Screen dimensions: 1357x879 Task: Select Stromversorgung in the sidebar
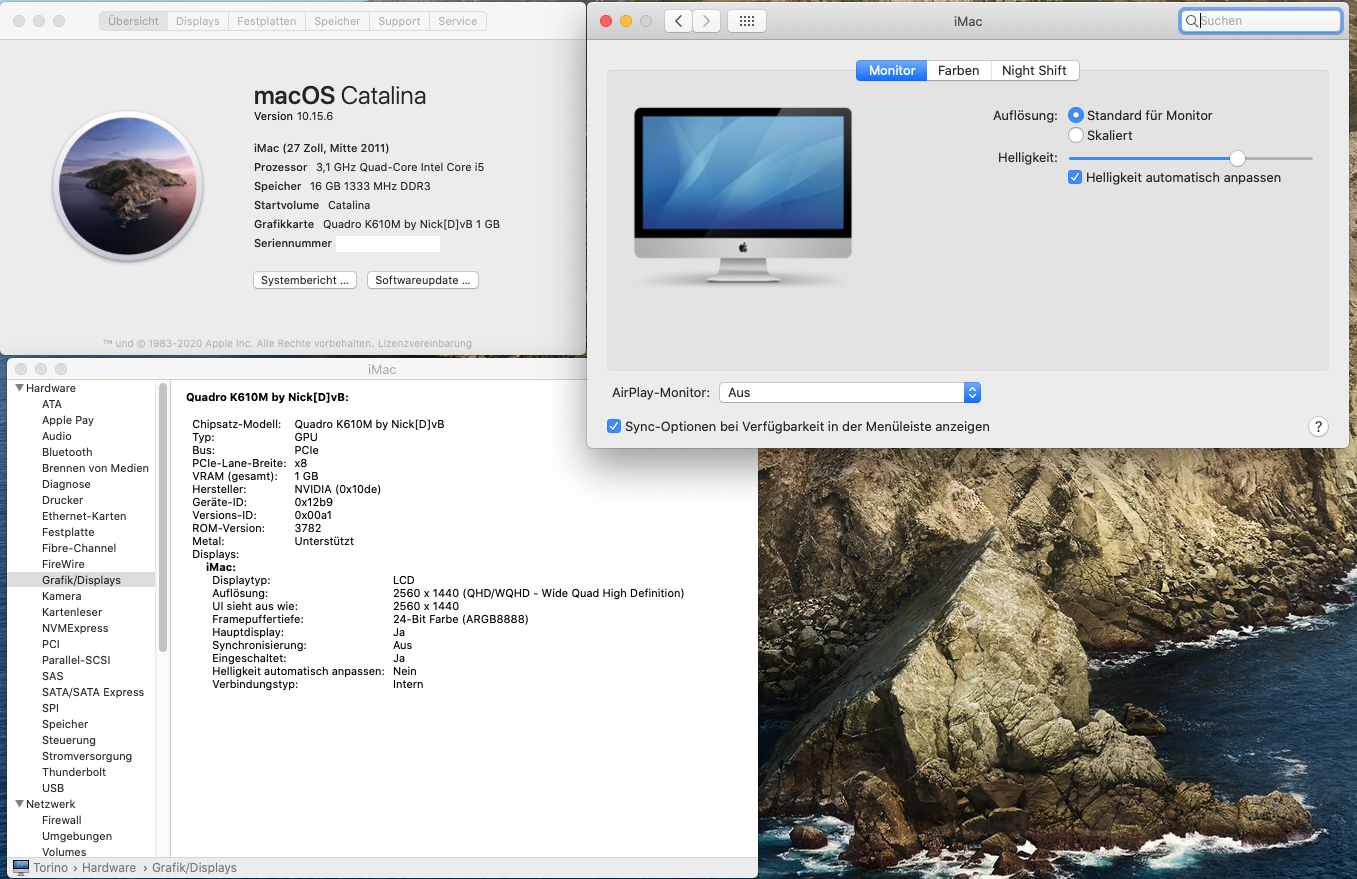(87, 756)
